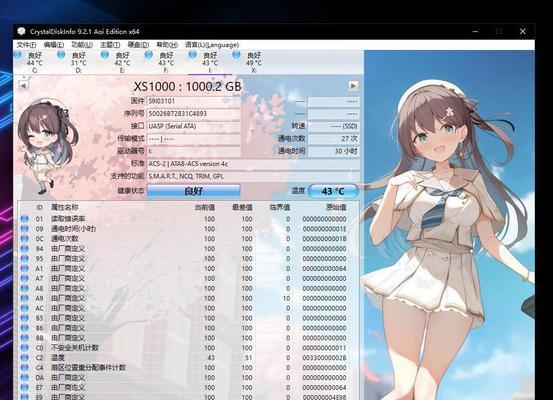Viewport: 553px width, 400px height.
Task: Click status icon of row A9
Action: pos(24,298)
